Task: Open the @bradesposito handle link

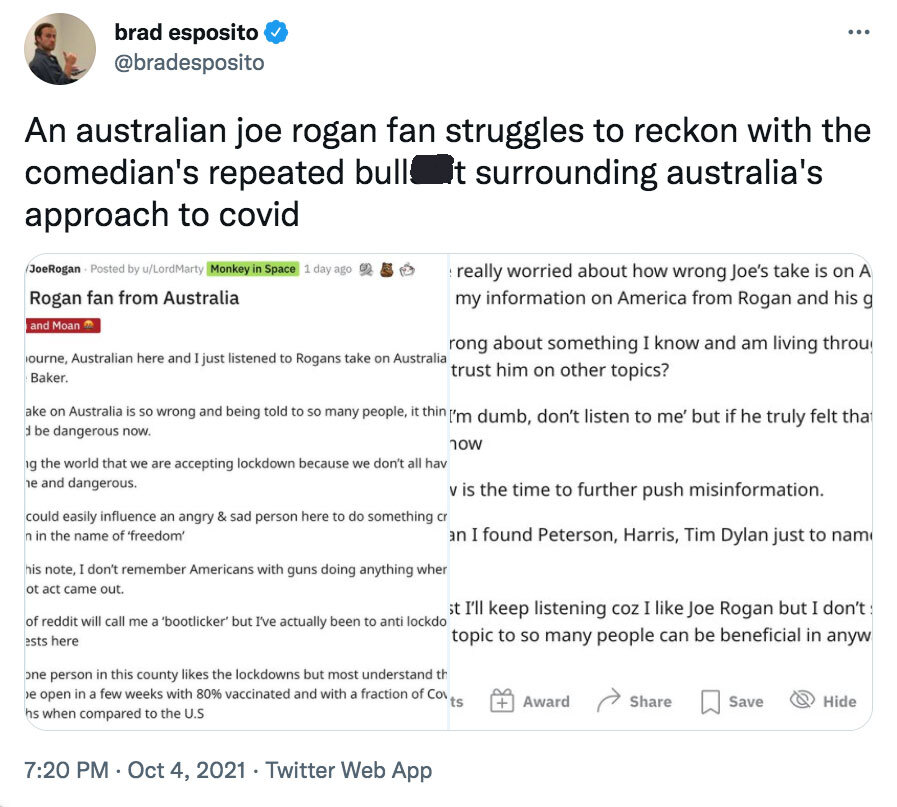Action: 190,62
